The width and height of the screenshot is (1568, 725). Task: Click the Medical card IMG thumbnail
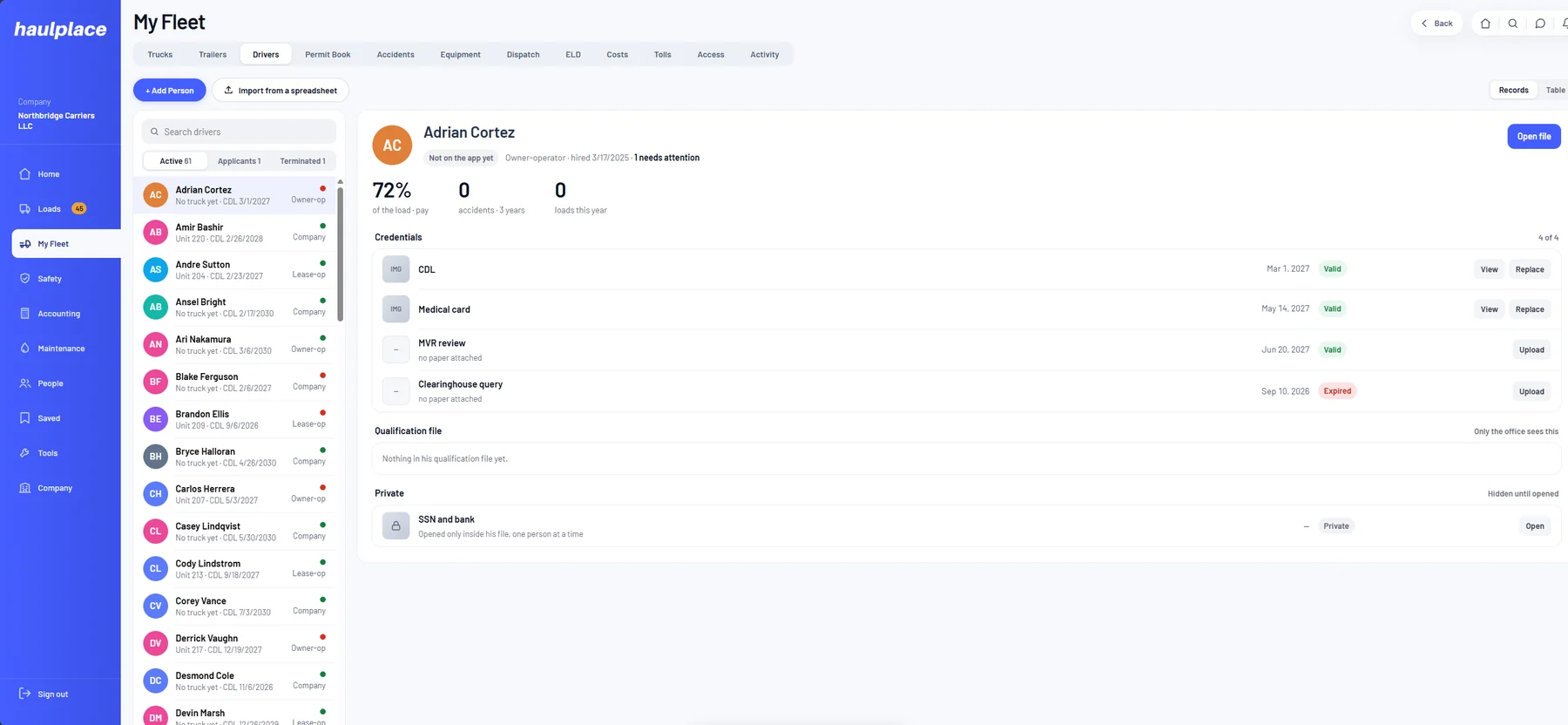point(395,309)
